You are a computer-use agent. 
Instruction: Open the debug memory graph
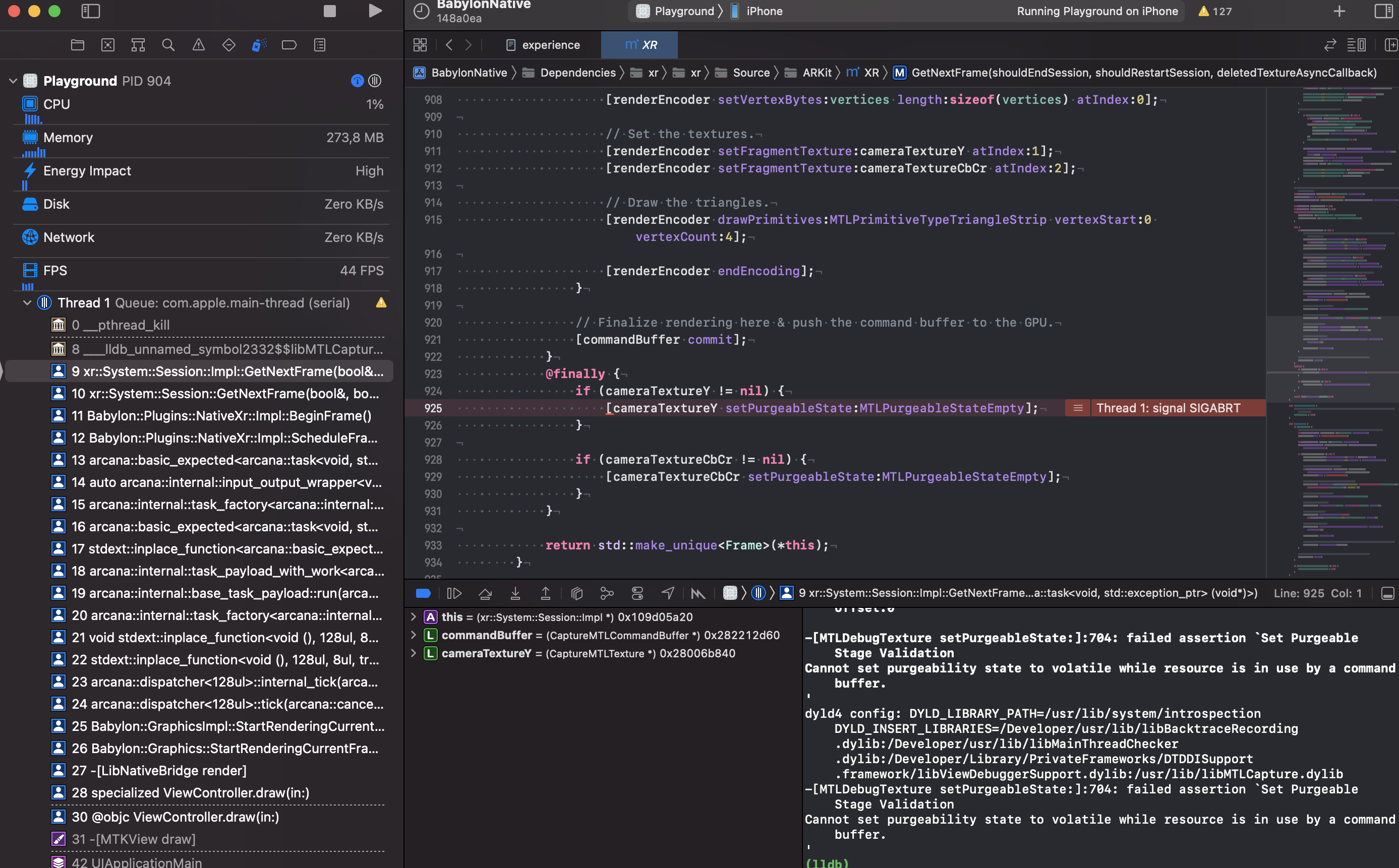pos(607,593)
